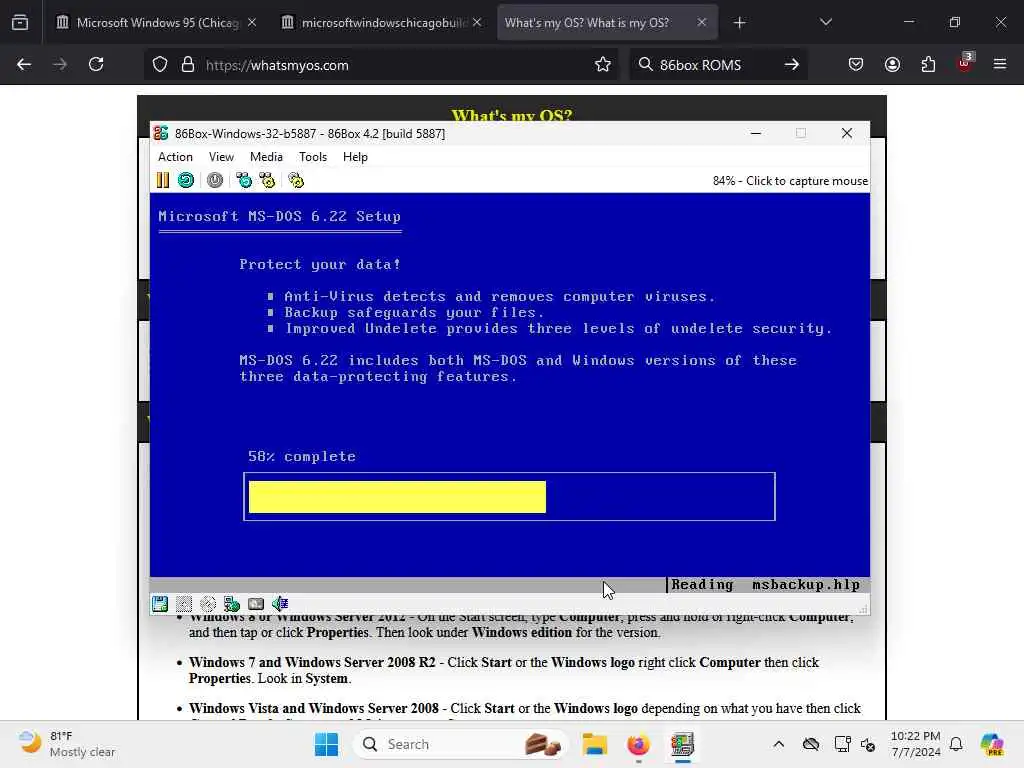
Task: Click the floppy drive status icon
Action: click(160, 604)
